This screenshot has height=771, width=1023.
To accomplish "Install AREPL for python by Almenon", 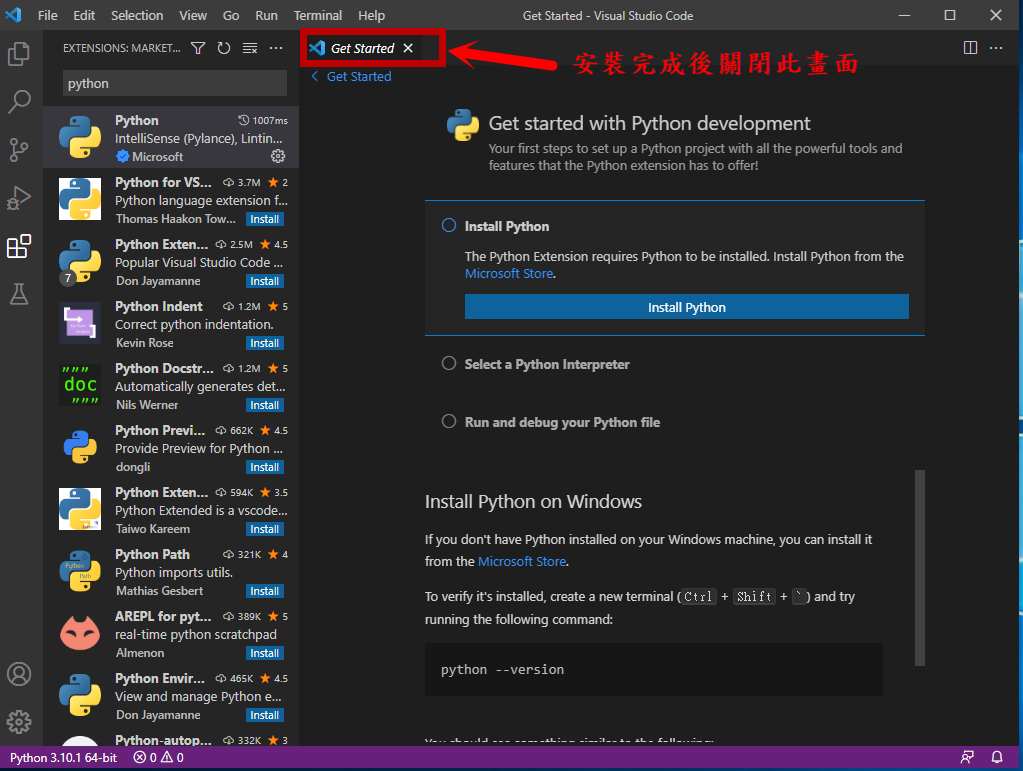I will [264, 653].
